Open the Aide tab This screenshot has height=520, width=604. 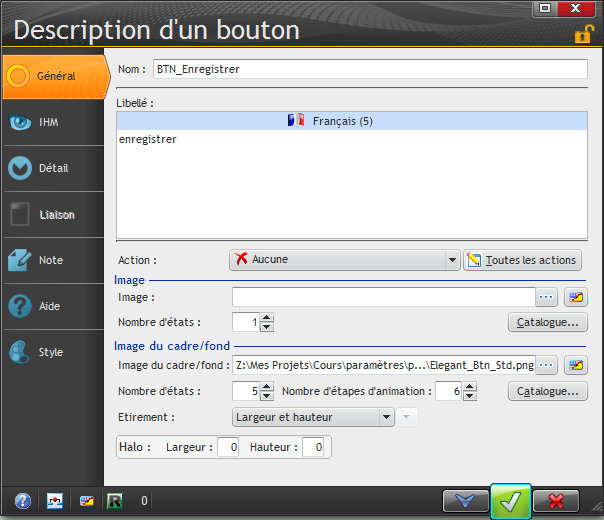pos(54,307)
